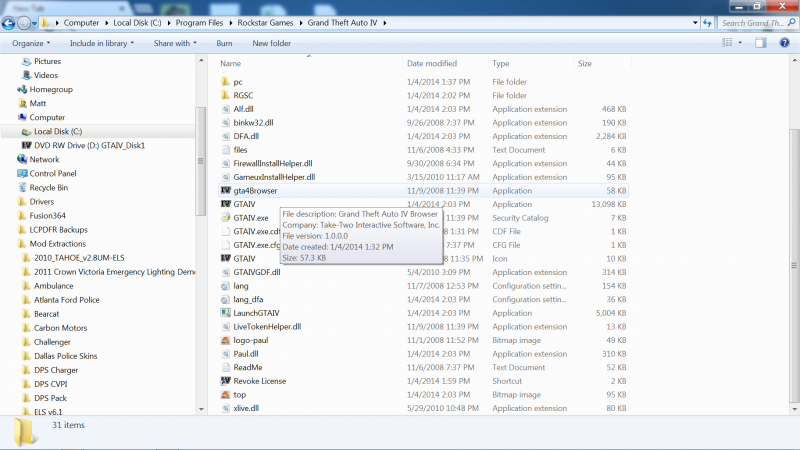The image size is (800, 450).
Task: Select the top bitmap file icon
Action: (225, 394)
